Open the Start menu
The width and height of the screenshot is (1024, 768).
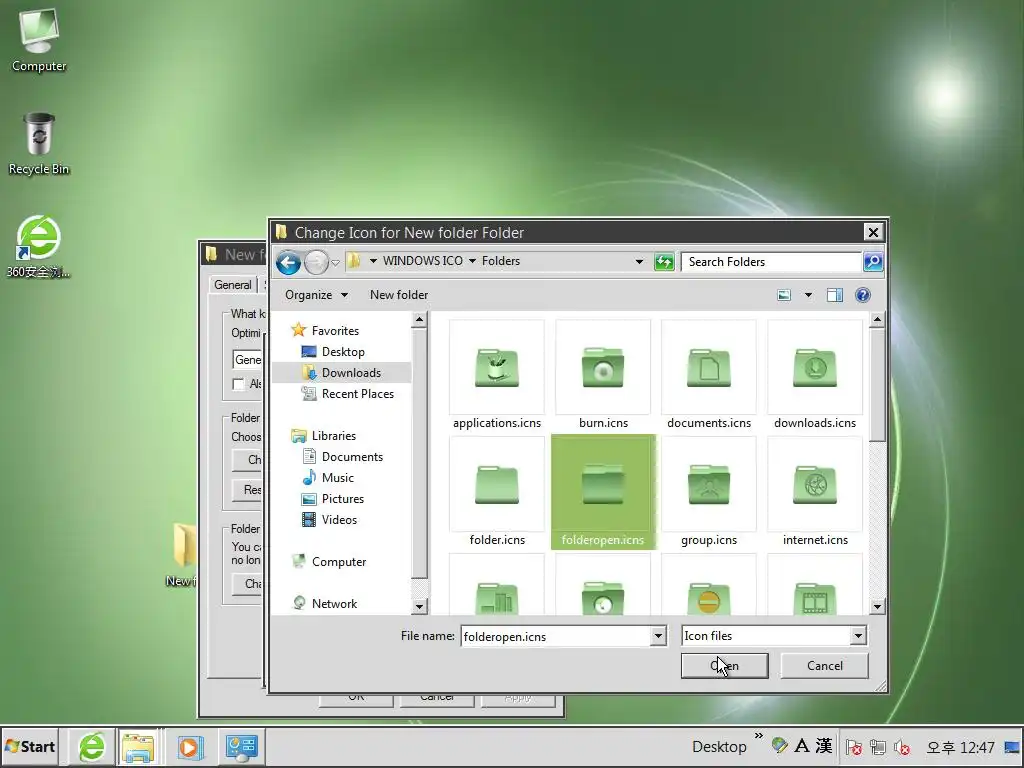(30, 746)
